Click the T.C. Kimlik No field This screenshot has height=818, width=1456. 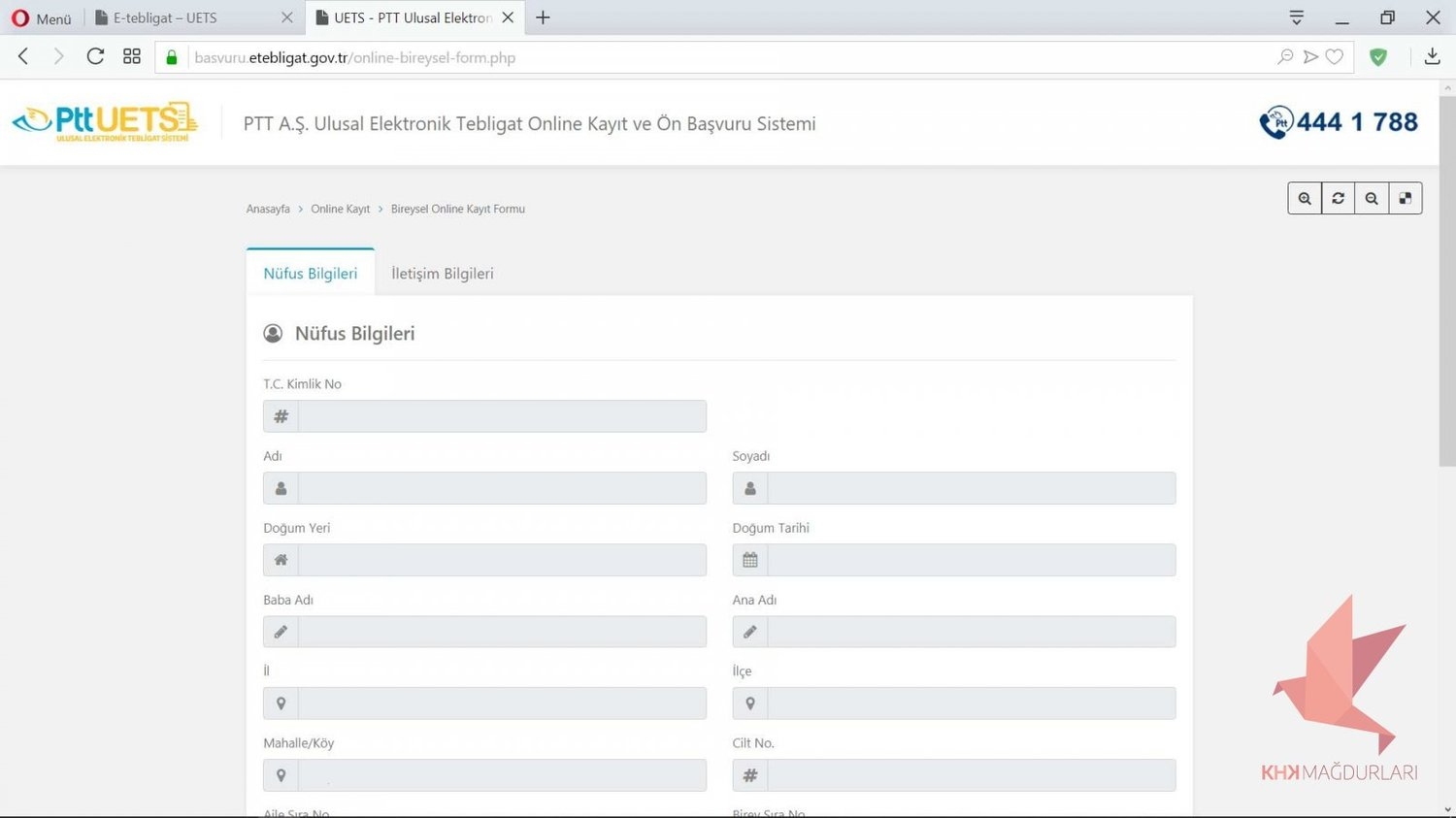[502, 416]
